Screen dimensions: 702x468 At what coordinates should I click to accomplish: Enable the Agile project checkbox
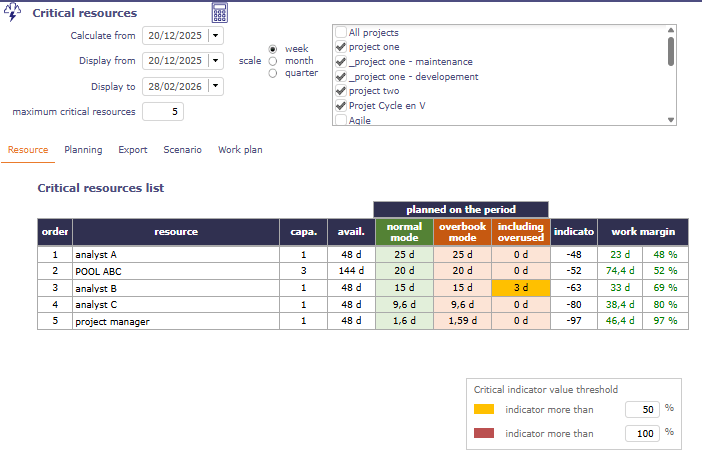coord(342,120)
